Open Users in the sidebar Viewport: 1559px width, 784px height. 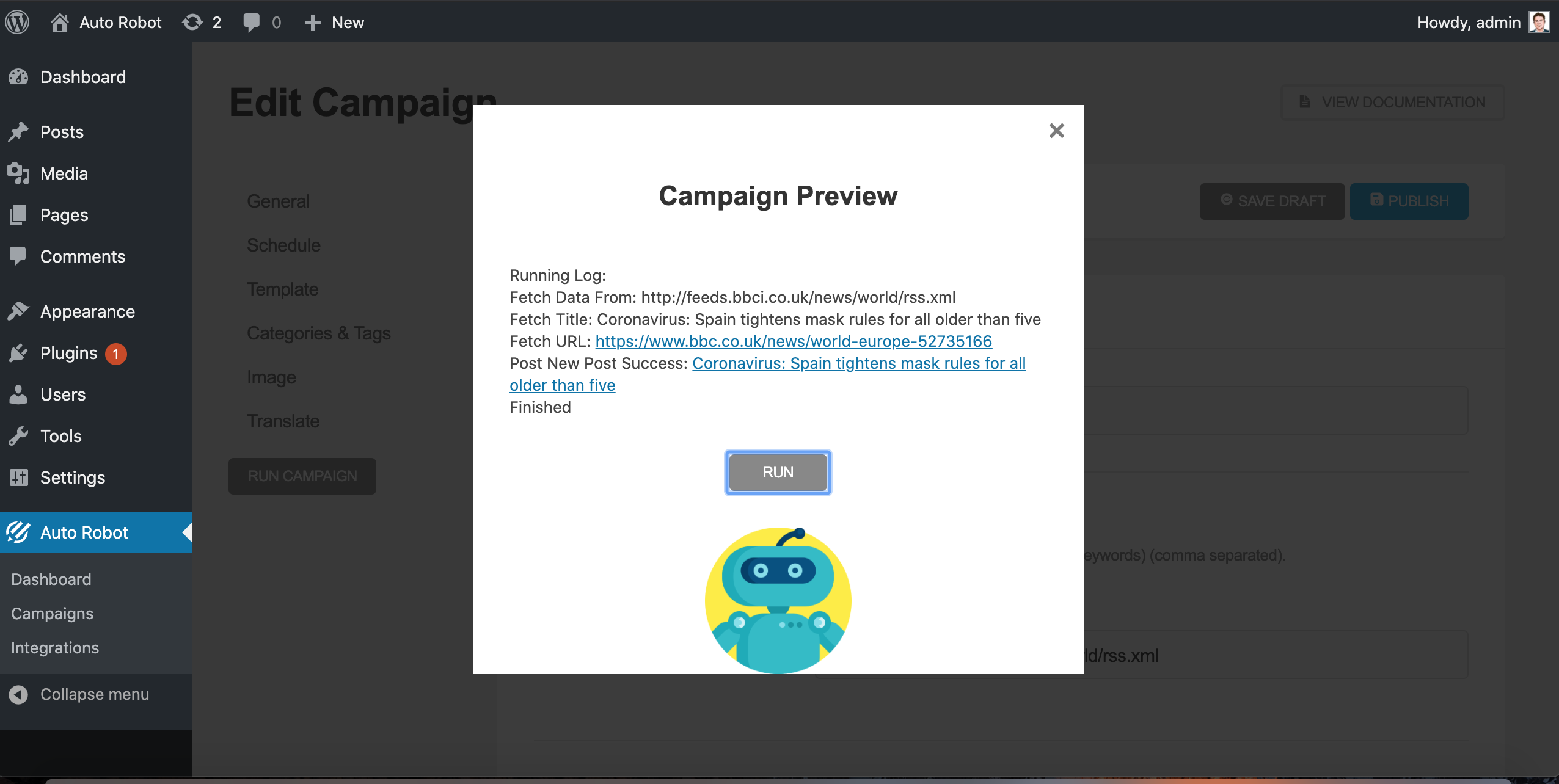pos(63,394)
